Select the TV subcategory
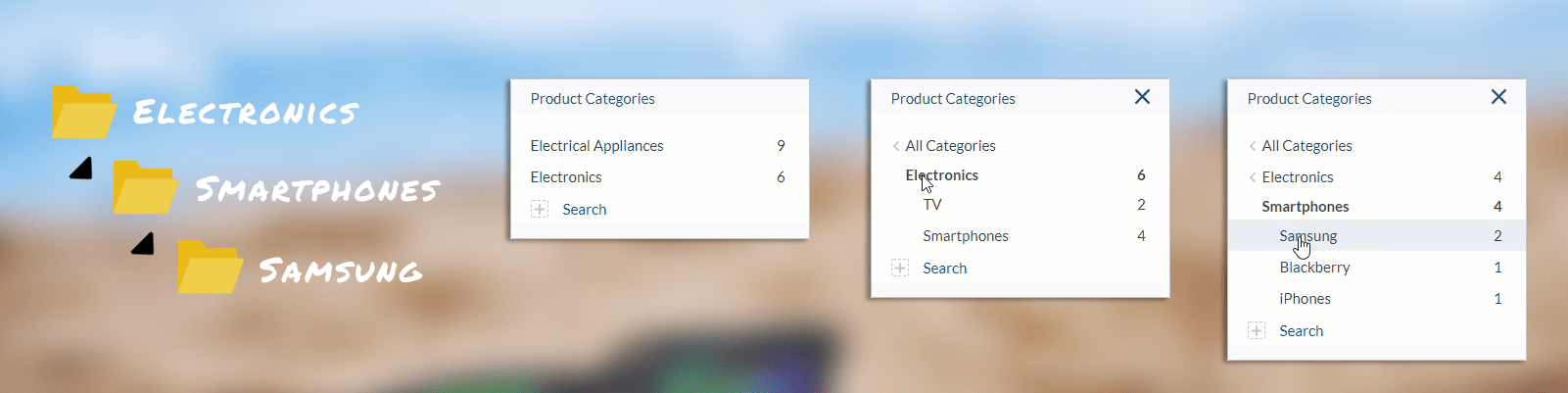This screenshot has height=393, width=1568. pos(932,205)
